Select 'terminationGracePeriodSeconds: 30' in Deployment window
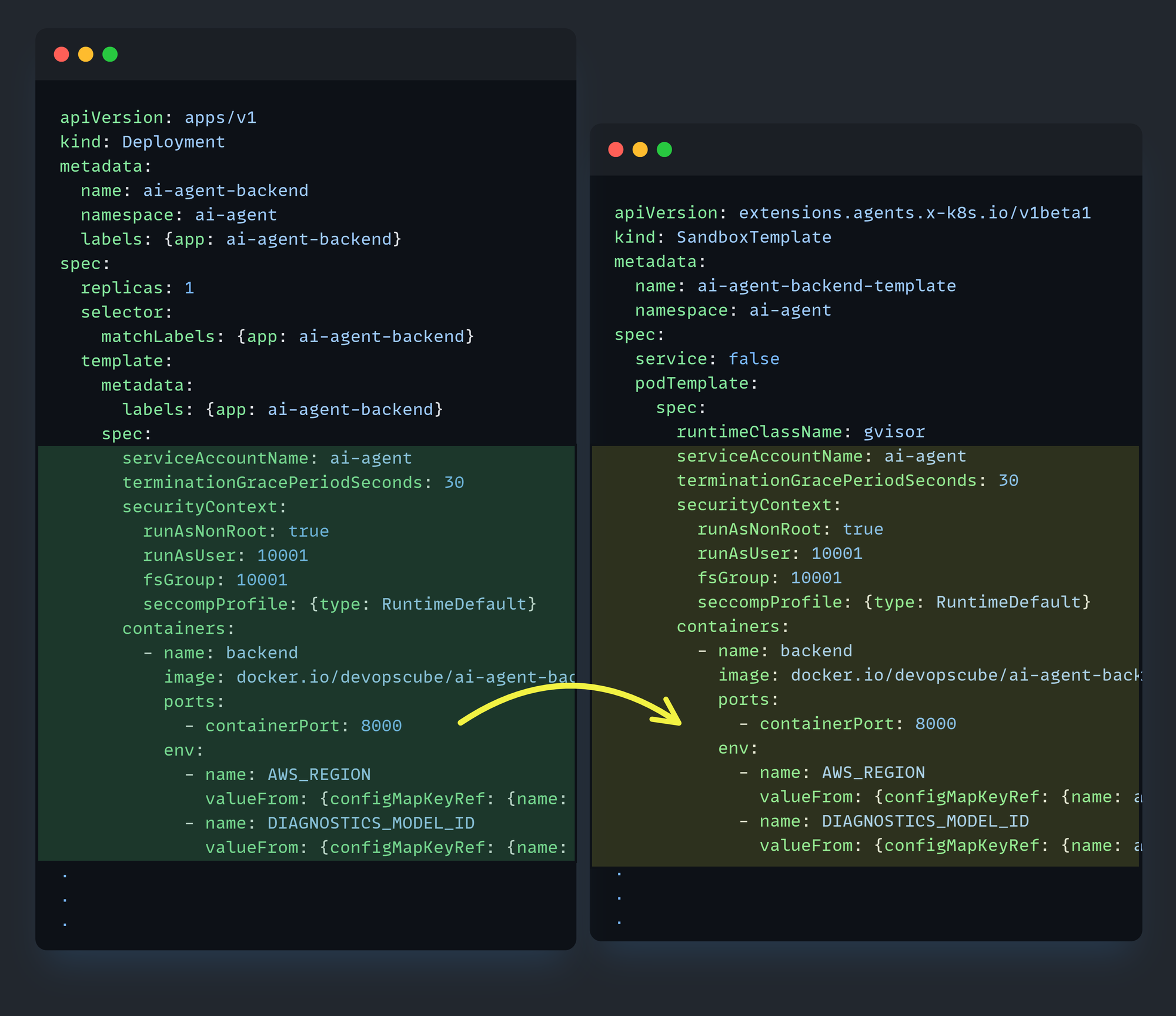Image resolution: width=1176 pixels, height=1016 pixels. pos(293,482)
